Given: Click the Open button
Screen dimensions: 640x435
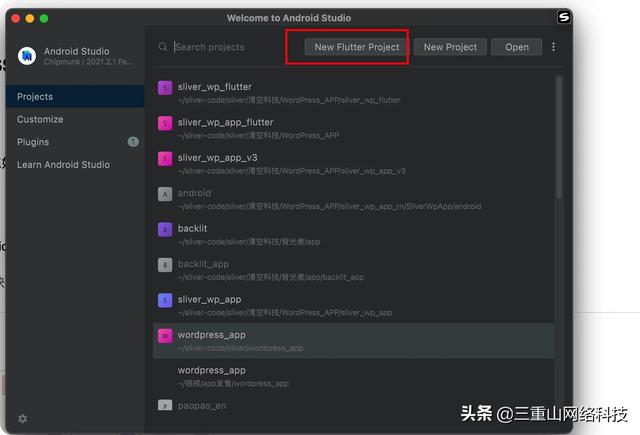Looking at the screenshot, I should pyautogui.click(x=517, y=47).
